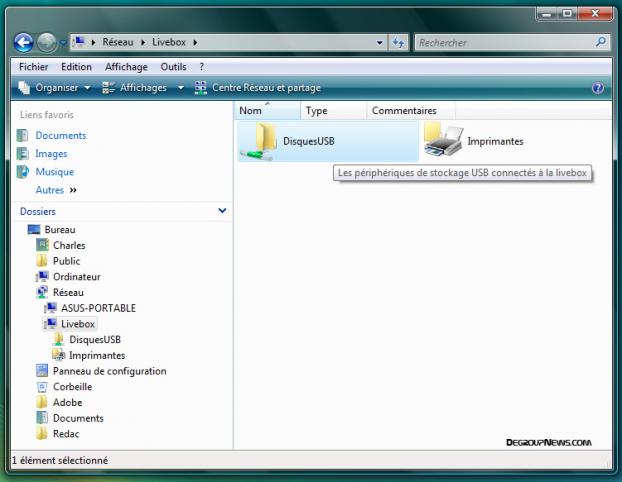Click the refresh button beside address bar
The image size is (622, 482).
coord(398,43)
